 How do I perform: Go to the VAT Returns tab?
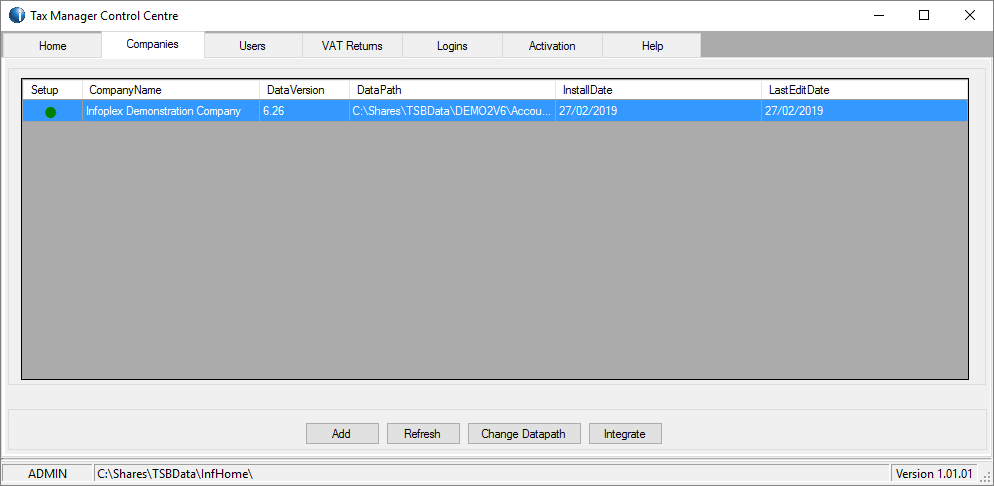click(352, 46)
